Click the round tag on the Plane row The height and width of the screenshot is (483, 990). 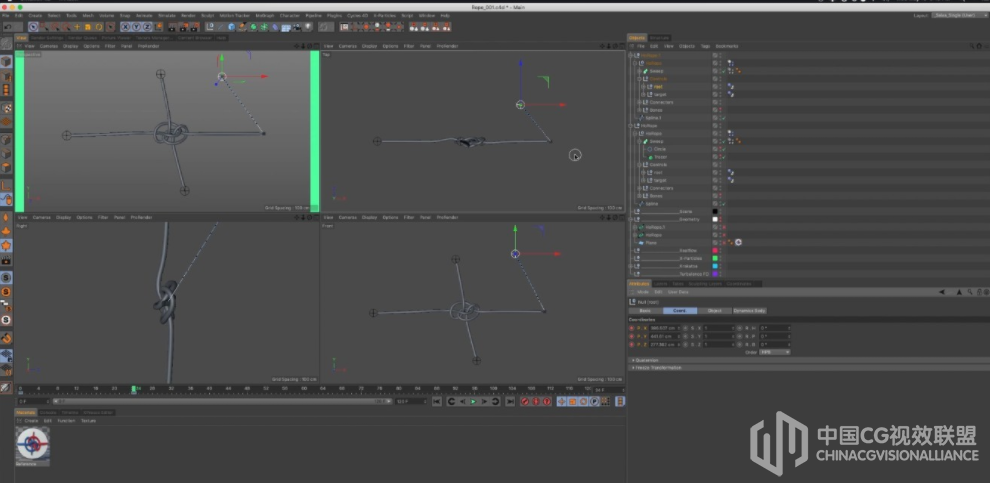pos(738,242)
